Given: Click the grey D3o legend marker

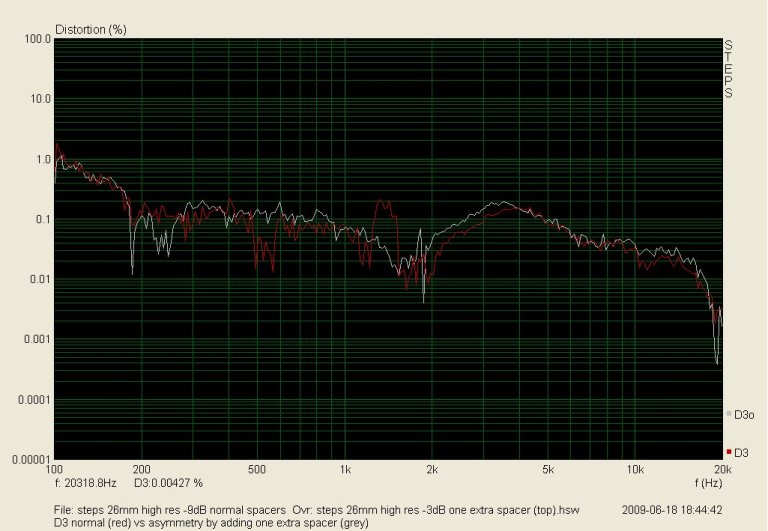Looking at the screenshot, I should pos(729,414).
